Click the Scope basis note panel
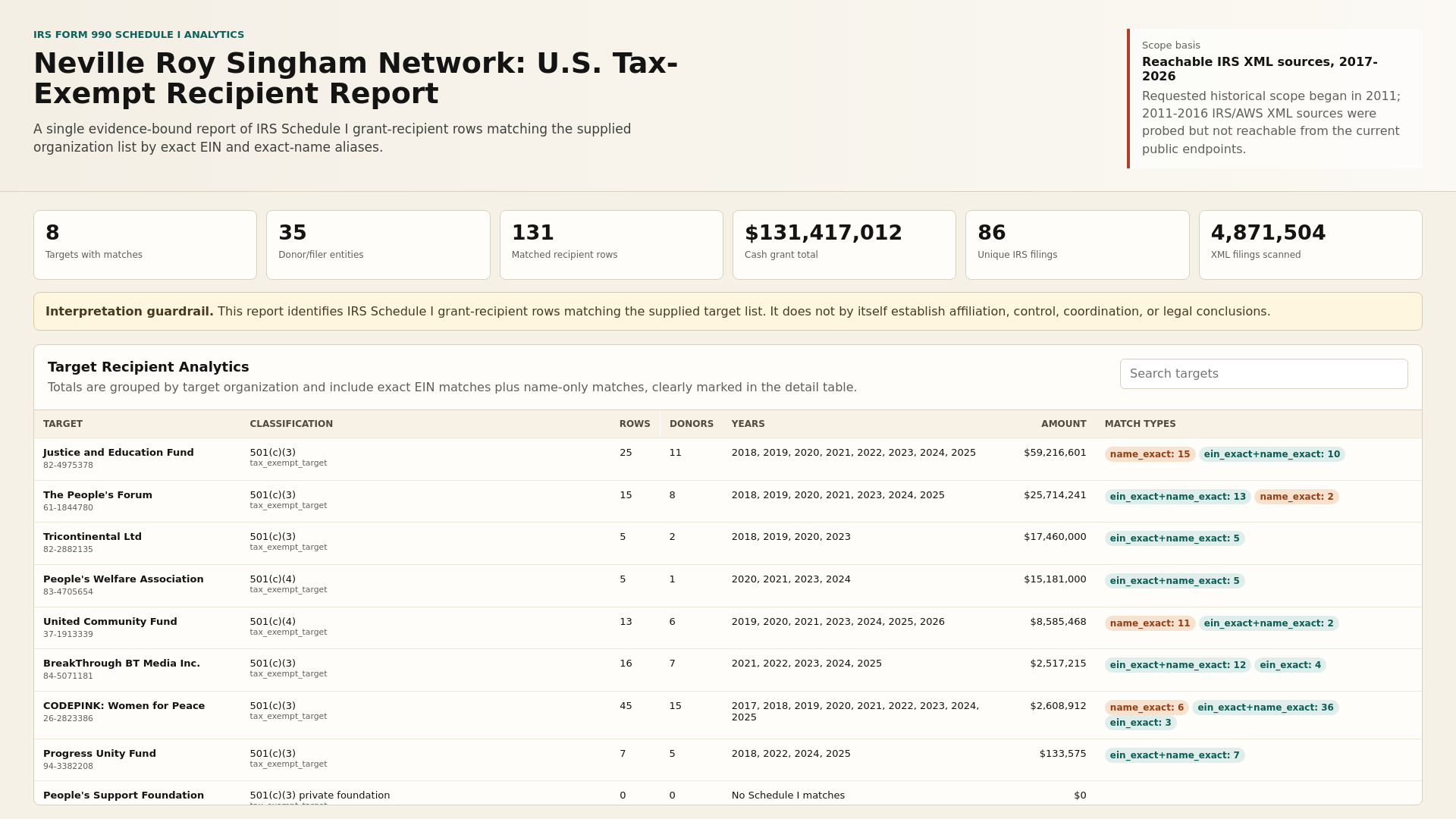This screenshot has height=819, width=1456. click(1275, 99)
